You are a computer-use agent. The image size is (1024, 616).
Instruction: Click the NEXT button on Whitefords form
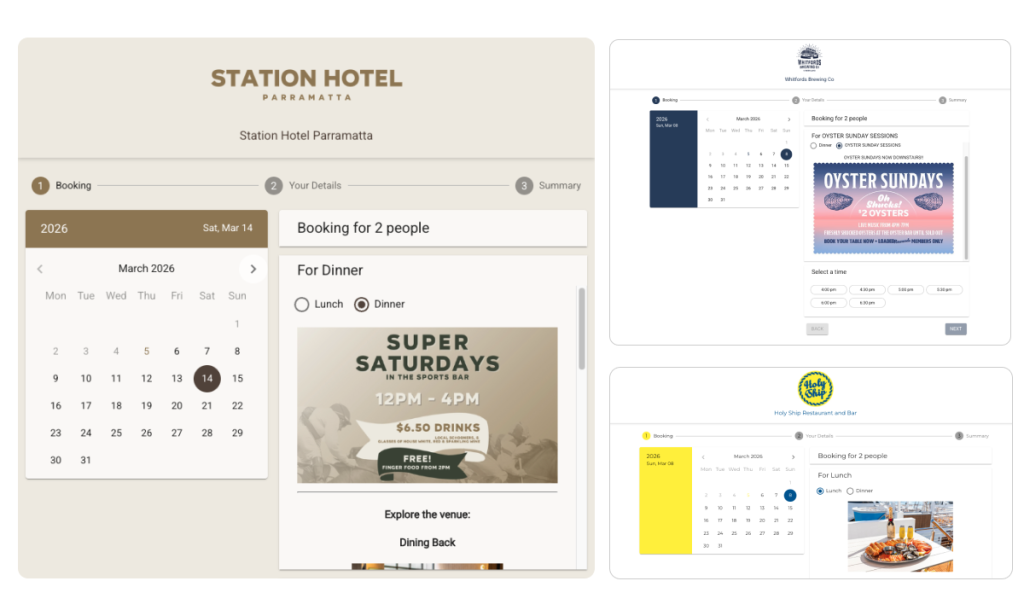(x=956, y=329)
